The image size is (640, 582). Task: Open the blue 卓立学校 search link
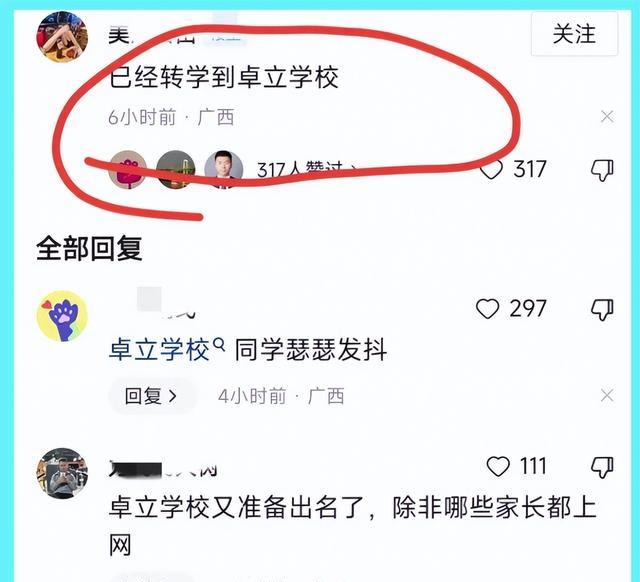pos(160,350)
